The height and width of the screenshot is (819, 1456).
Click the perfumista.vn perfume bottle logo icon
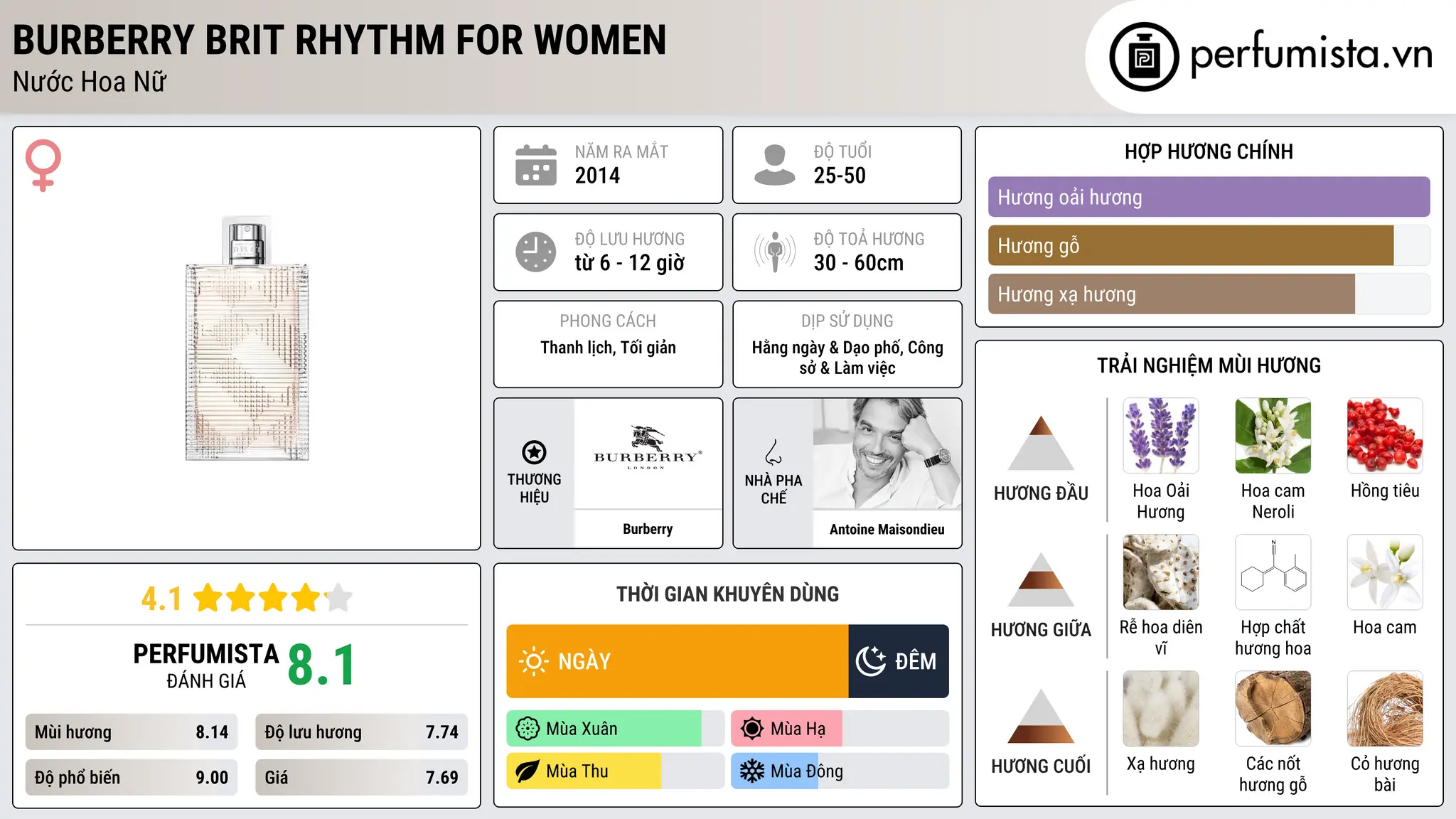pos(1144,57)
